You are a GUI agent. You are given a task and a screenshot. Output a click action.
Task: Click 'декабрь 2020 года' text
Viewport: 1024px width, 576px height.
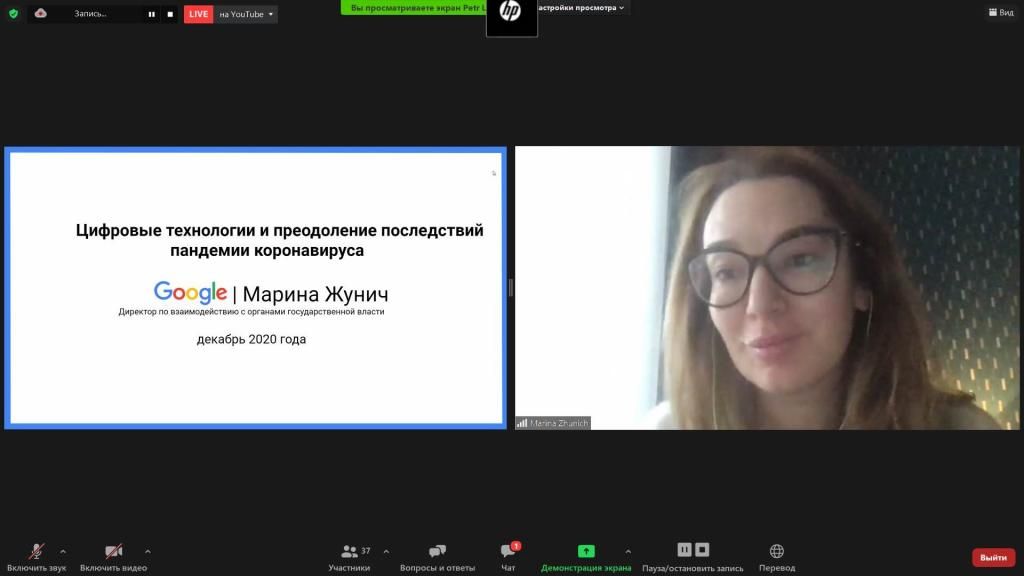pos(251,339)
